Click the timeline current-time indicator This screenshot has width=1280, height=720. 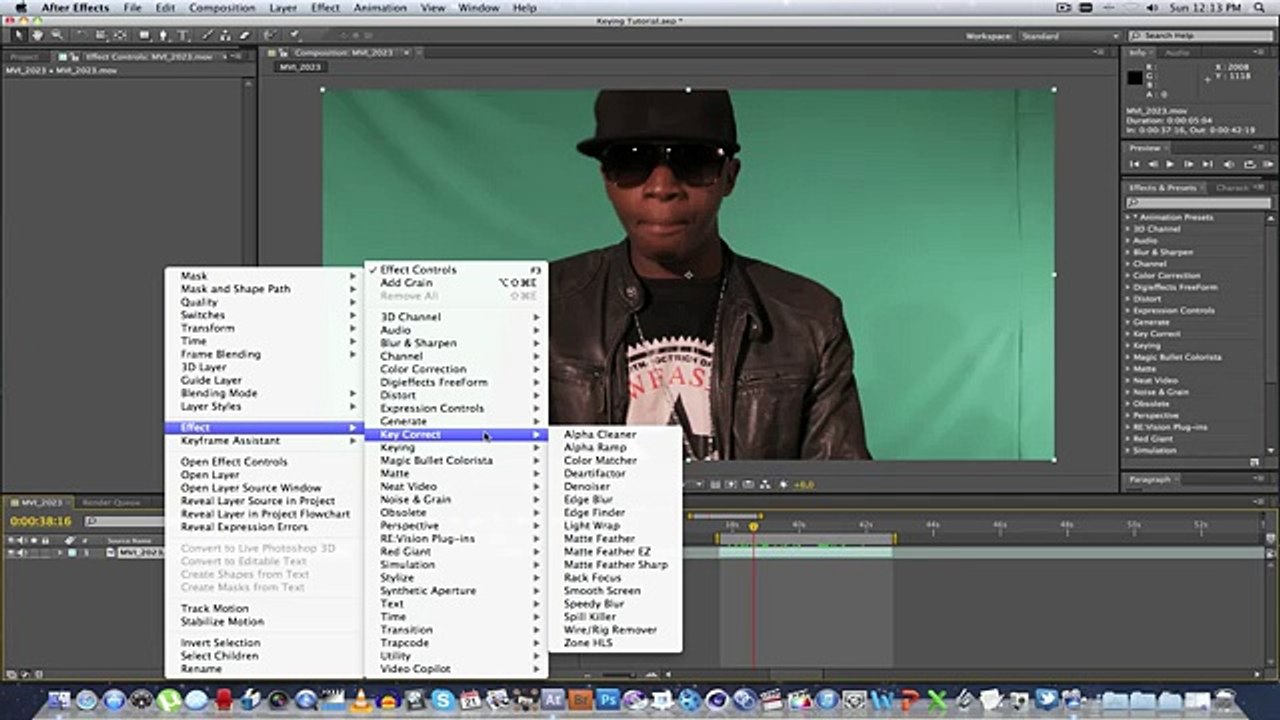coord(754,526)
